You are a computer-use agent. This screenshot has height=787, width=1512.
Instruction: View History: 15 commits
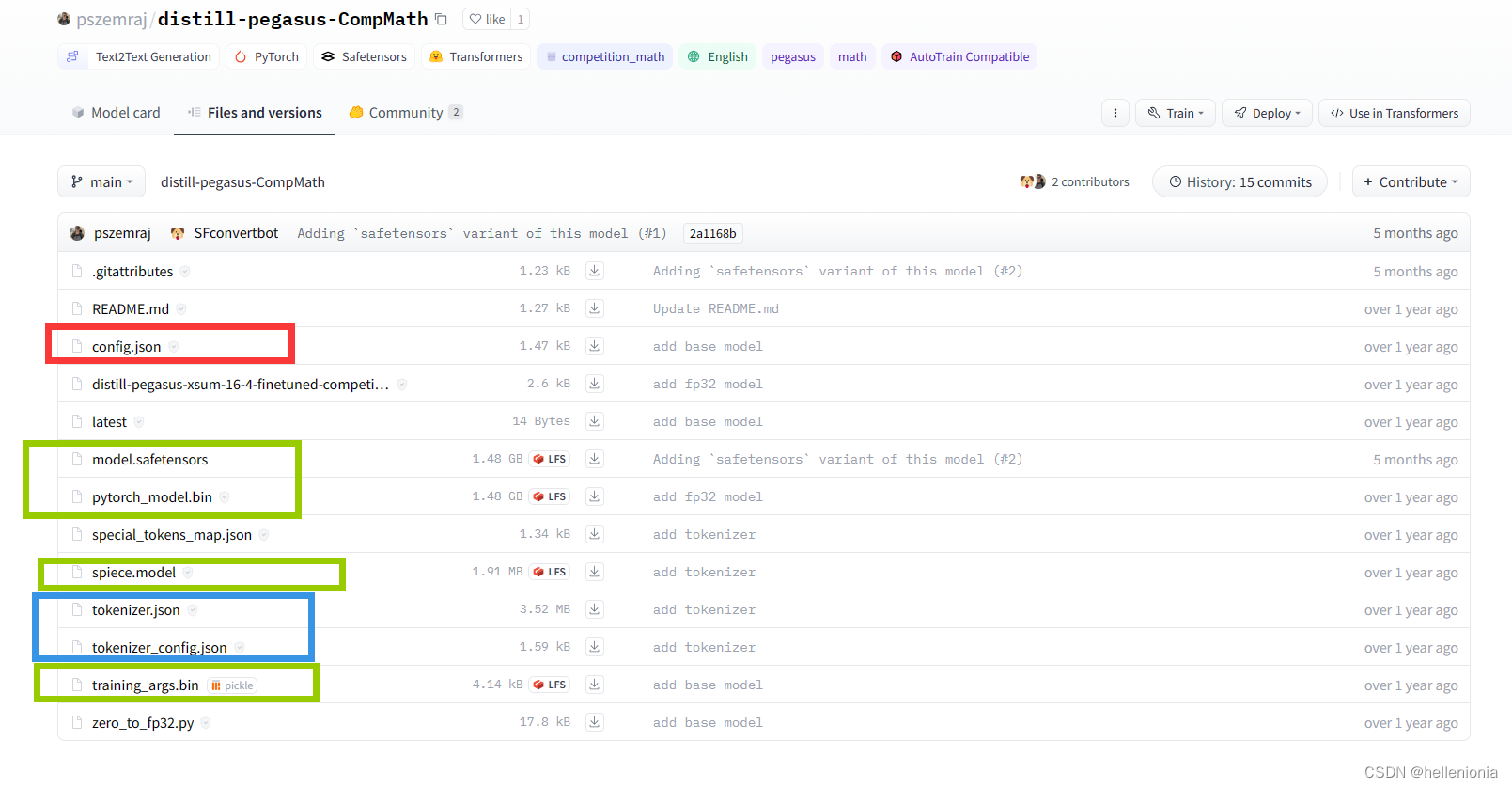(1239, 181)
